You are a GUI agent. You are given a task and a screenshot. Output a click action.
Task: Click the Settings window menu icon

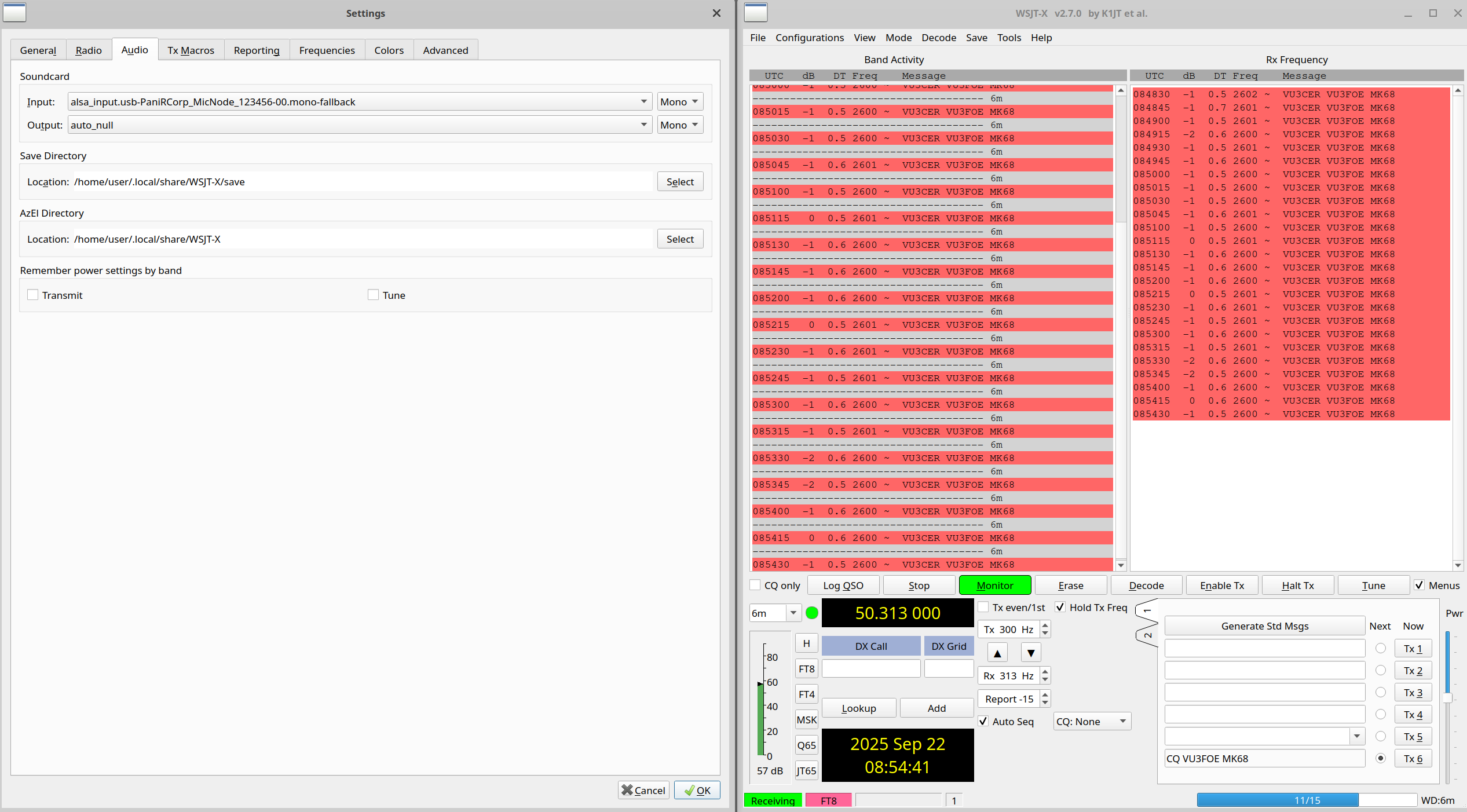[14, 12]
